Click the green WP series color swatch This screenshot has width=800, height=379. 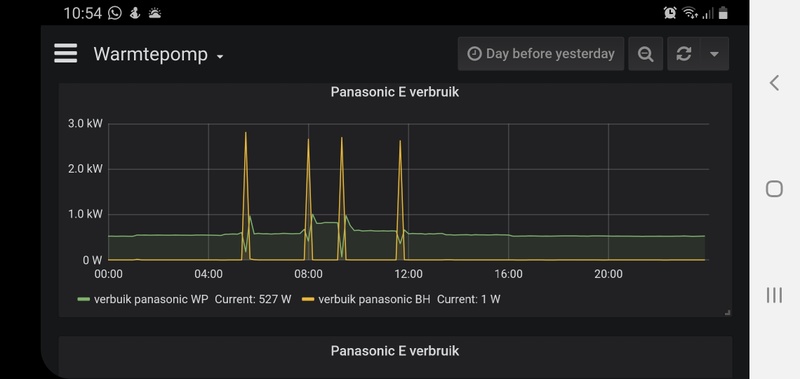(84, 299)
